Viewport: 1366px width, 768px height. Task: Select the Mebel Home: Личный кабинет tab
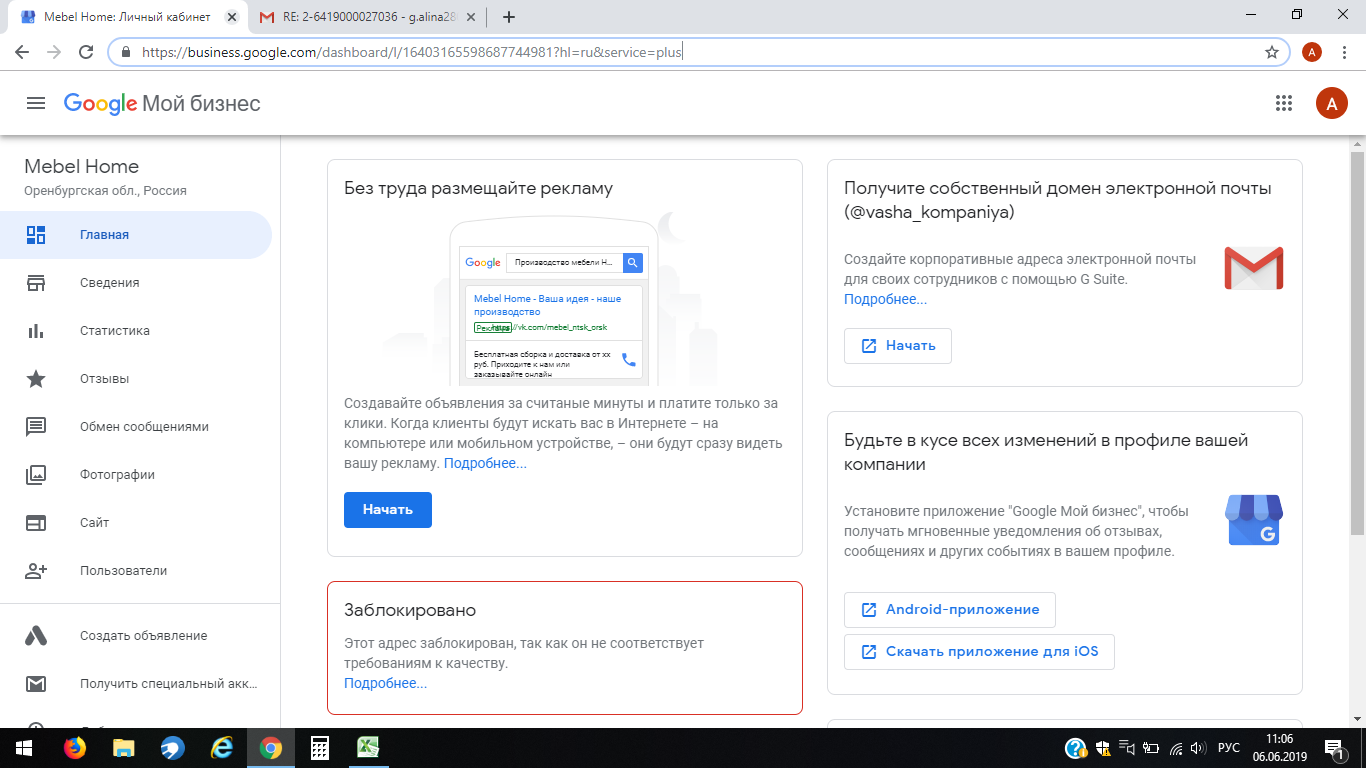(128, 17)
